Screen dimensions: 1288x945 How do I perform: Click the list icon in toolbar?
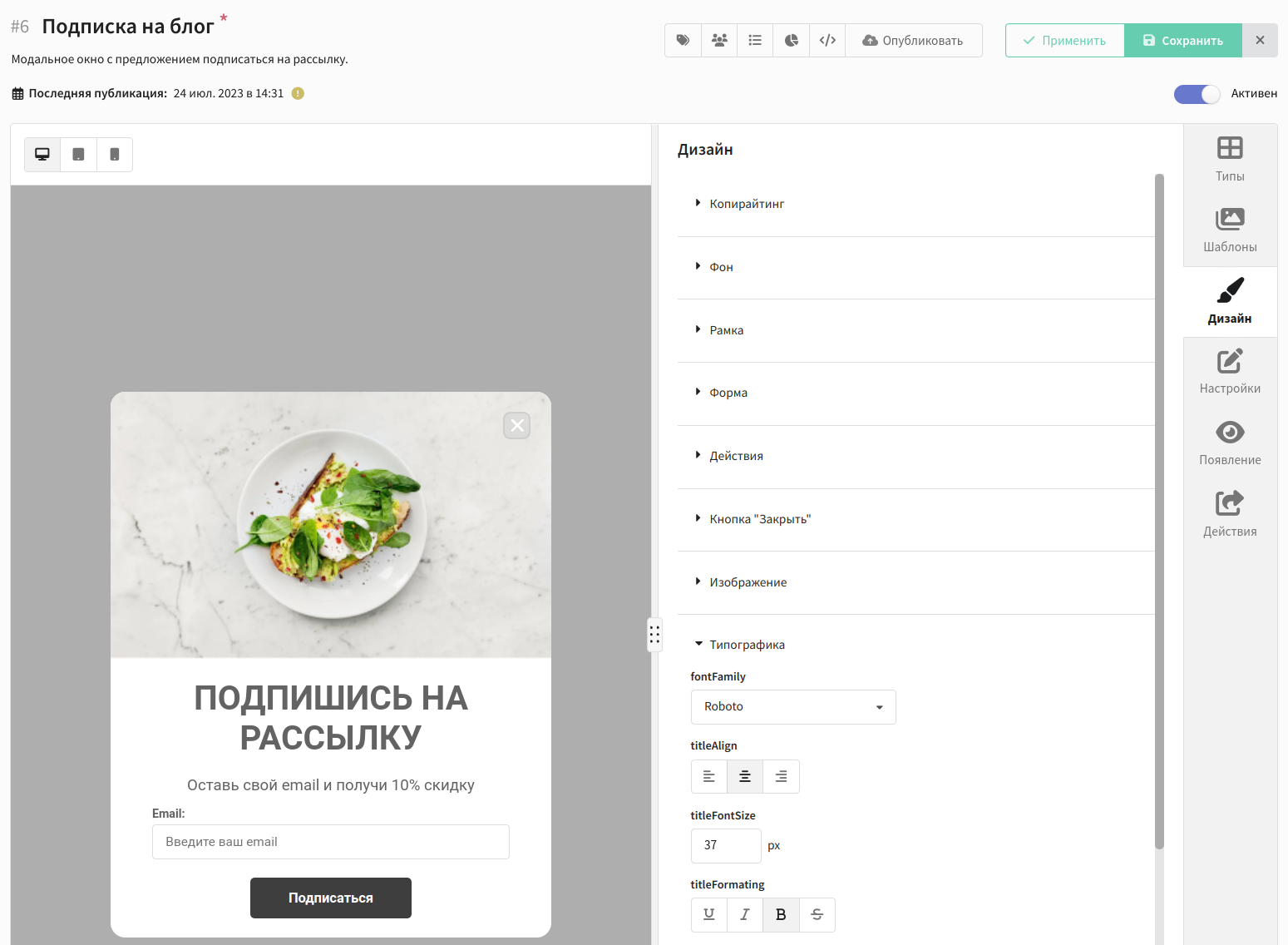coord(755,40)
